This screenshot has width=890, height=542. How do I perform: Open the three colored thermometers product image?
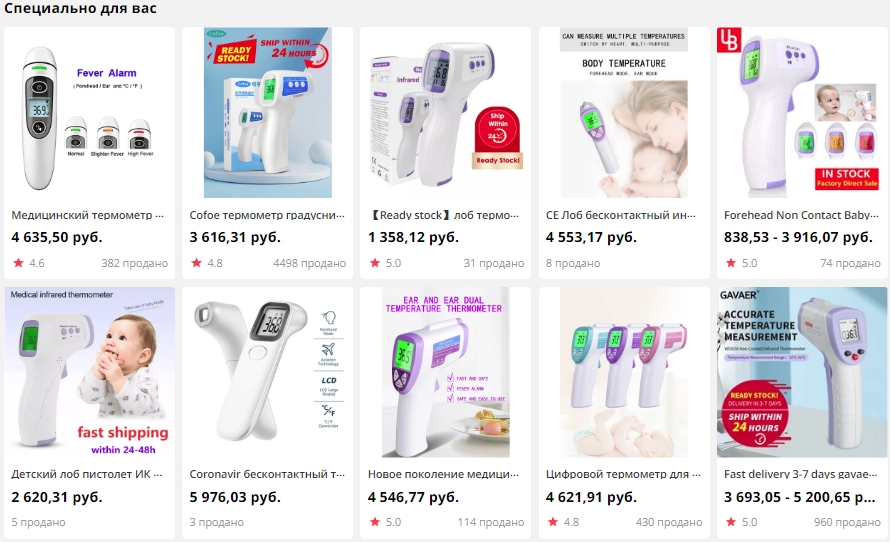click(x=624, y=372)
